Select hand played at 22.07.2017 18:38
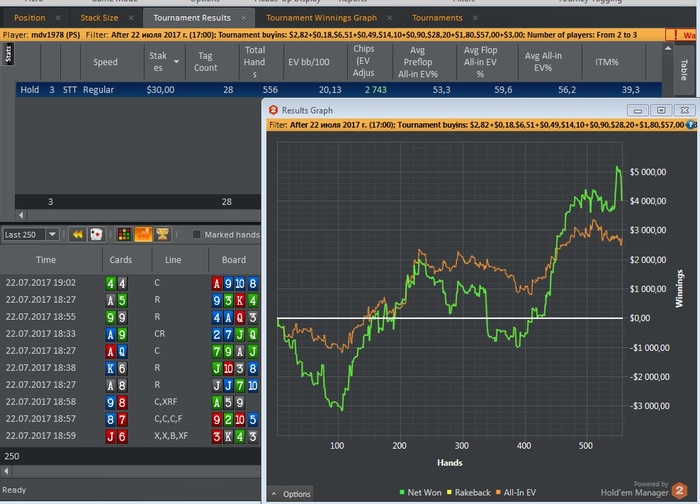The width and height of the screenshot is (700, 504). pyautogui.click(x=130, y=368)
